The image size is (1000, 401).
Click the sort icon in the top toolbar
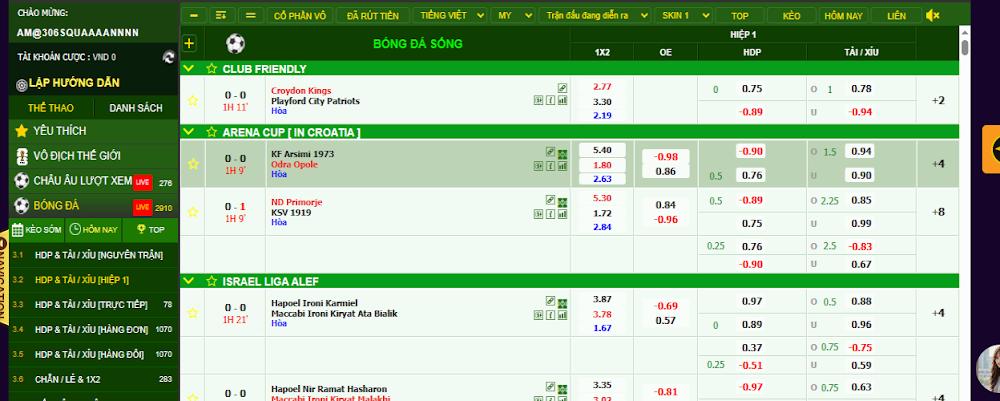(x=222, y=15)
